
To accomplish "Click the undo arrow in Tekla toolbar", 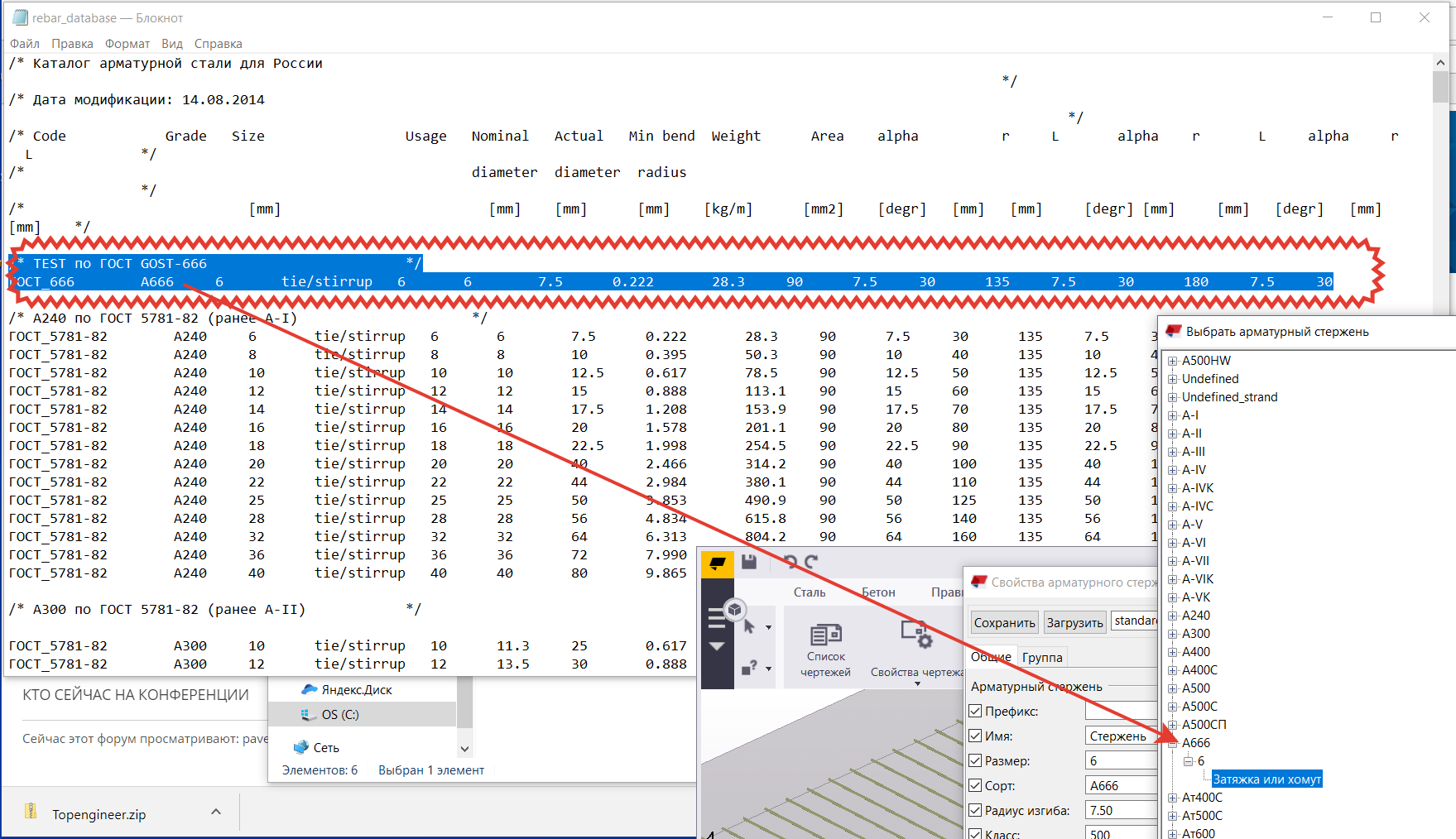I will (x=790, y=563).
